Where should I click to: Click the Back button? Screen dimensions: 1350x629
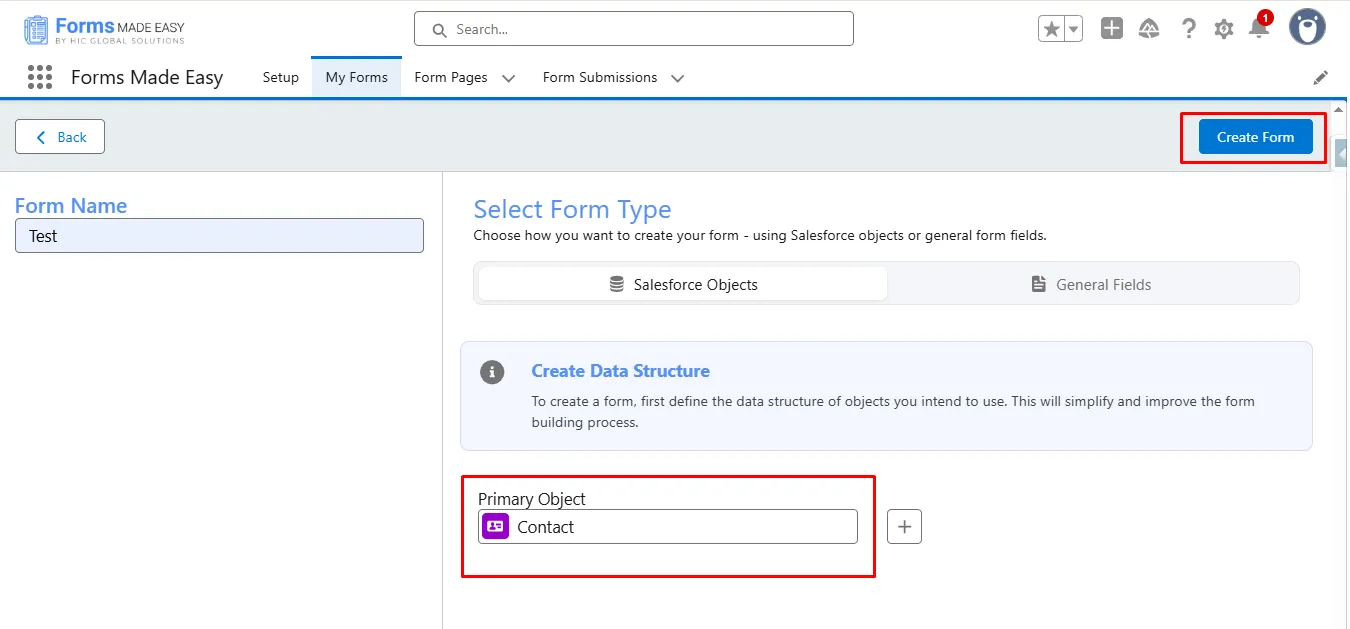[60, 137]
